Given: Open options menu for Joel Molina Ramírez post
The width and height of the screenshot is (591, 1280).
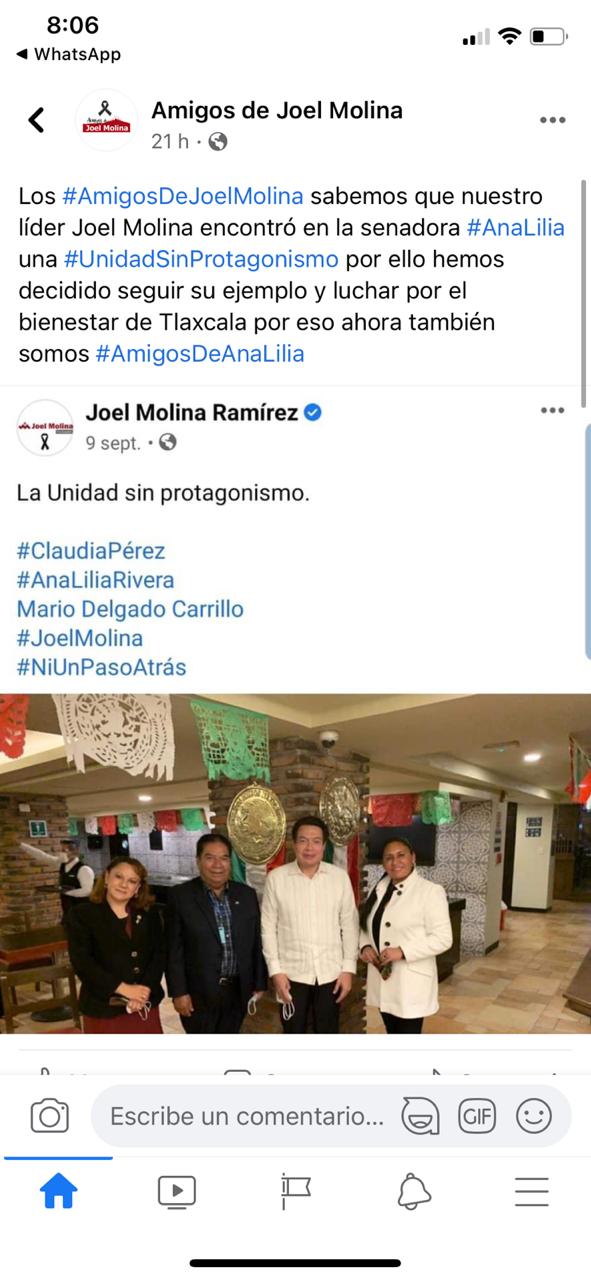Looking at the screenshot, I should pos(552,411).
